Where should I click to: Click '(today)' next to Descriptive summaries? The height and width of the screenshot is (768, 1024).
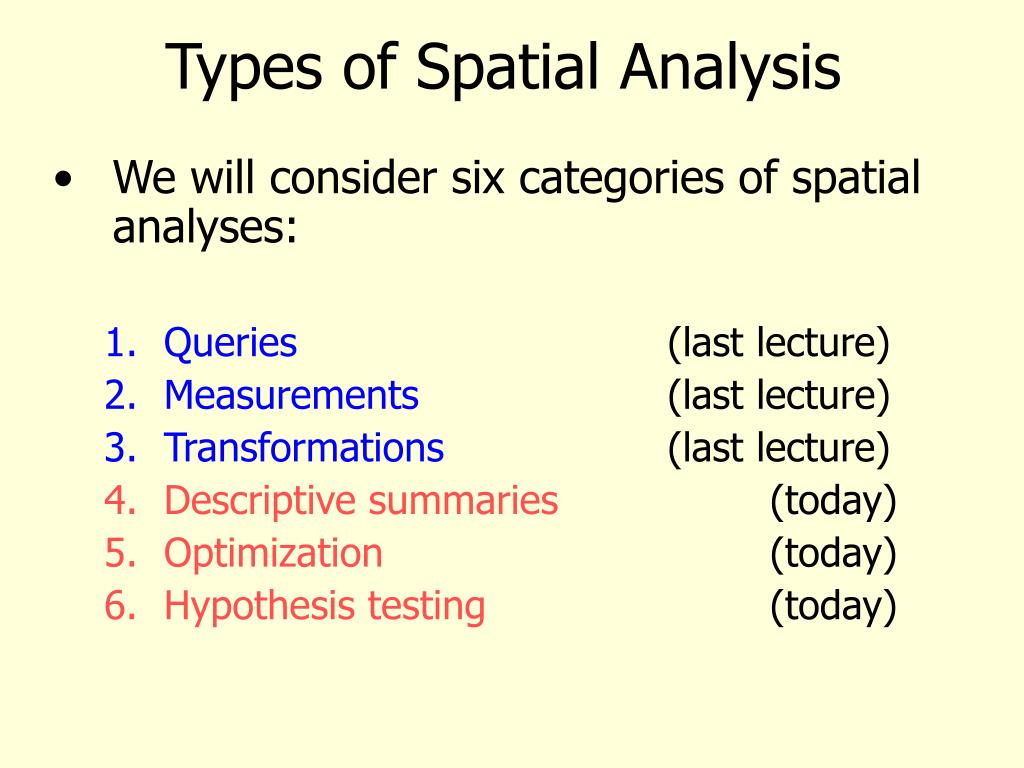click(833, 502)
